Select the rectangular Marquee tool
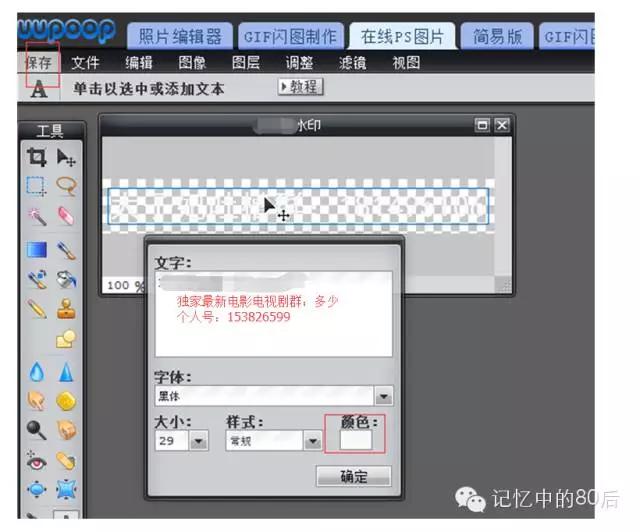The image size is (640, 532). (37, 187)
